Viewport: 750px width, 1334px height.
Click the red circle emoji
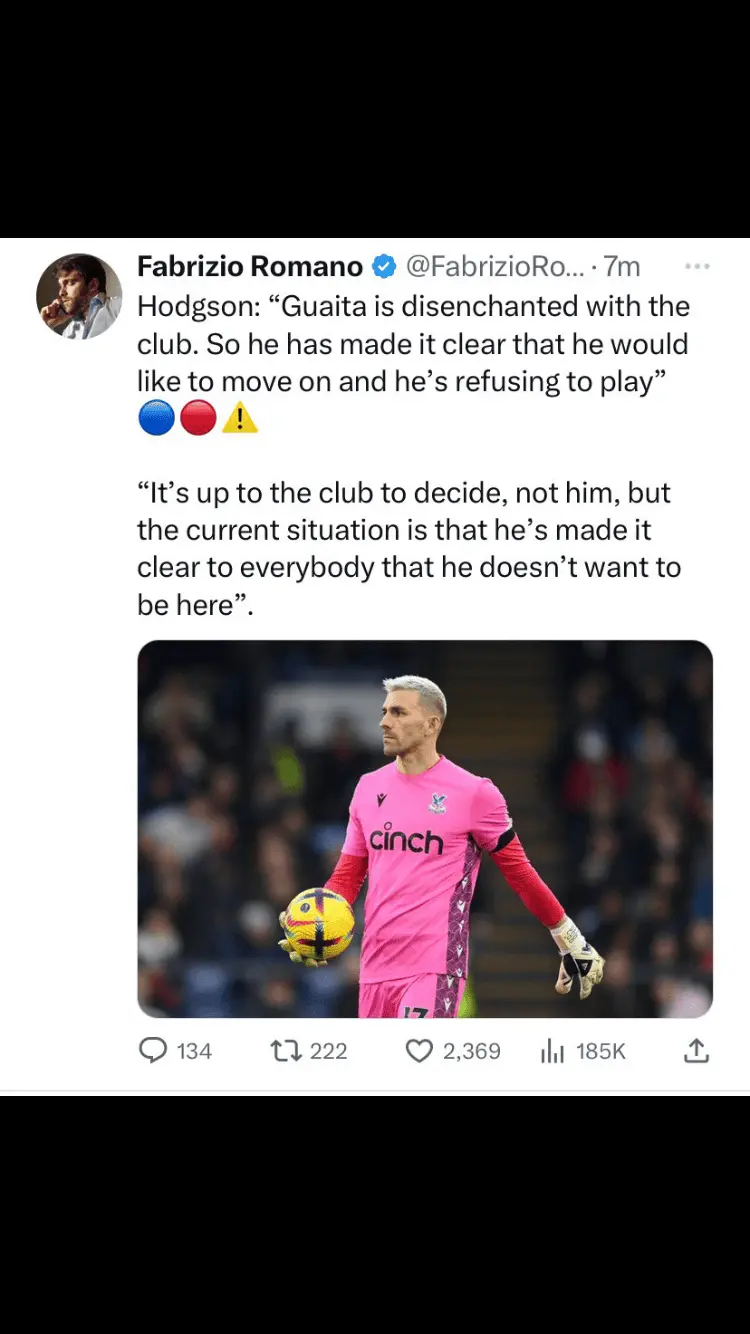point(198,417)
